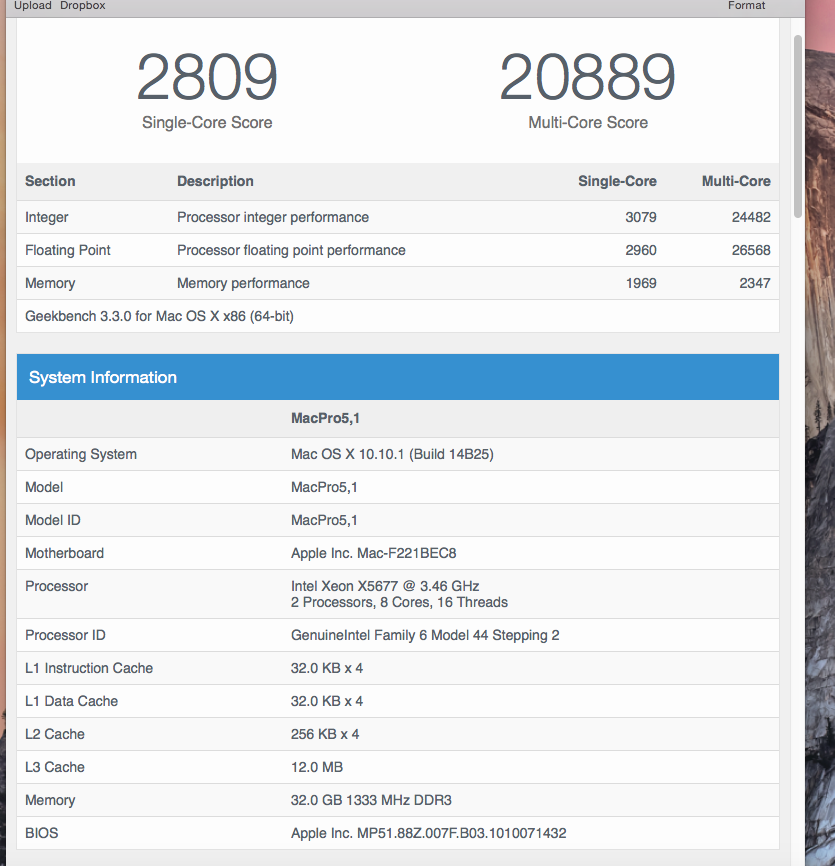Screen dimensions: 835x866
Task: Click the L2 Cache value '256 KB x 4'
Action: [x=325, y=735]
